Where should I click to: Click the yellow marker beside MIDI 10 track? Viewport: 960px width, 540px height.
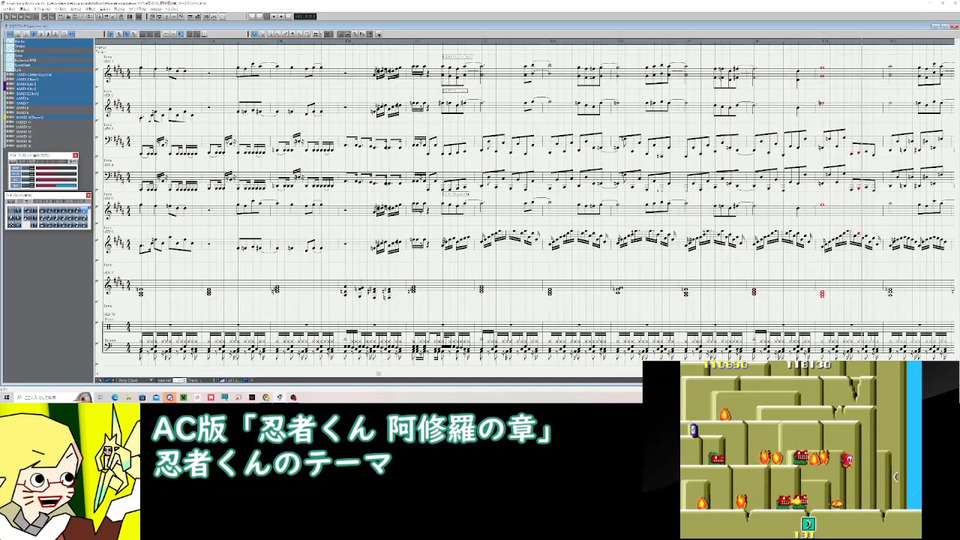coord(5,118)
